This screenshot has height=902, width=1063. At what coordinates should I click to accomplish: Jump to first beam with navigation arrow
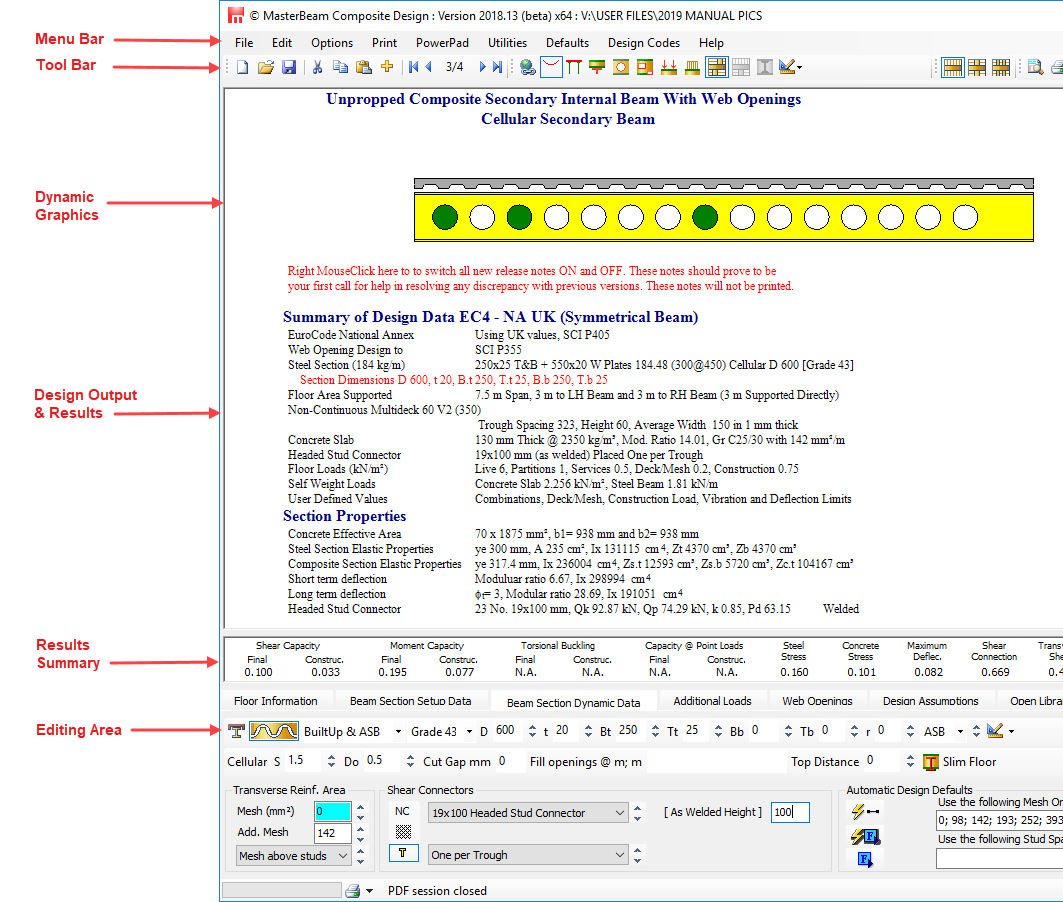click(x=413, y=68)
